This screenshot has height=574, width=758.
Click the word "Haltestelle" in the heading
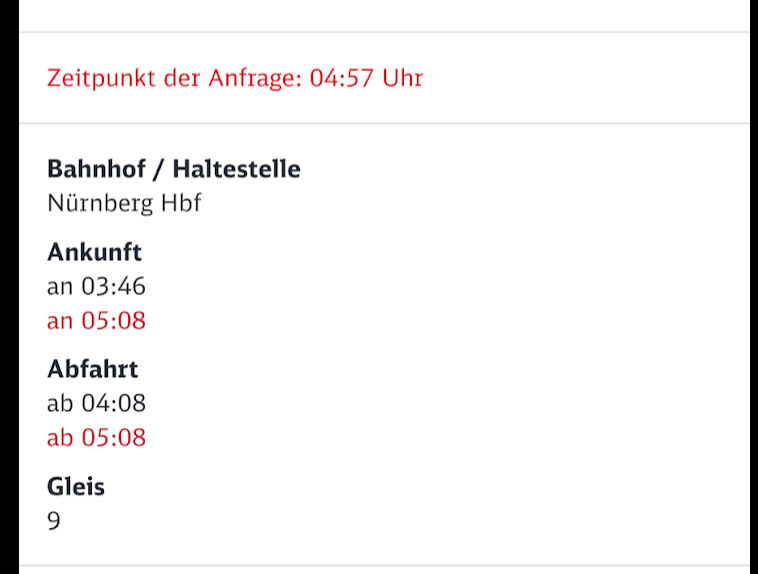236,169
